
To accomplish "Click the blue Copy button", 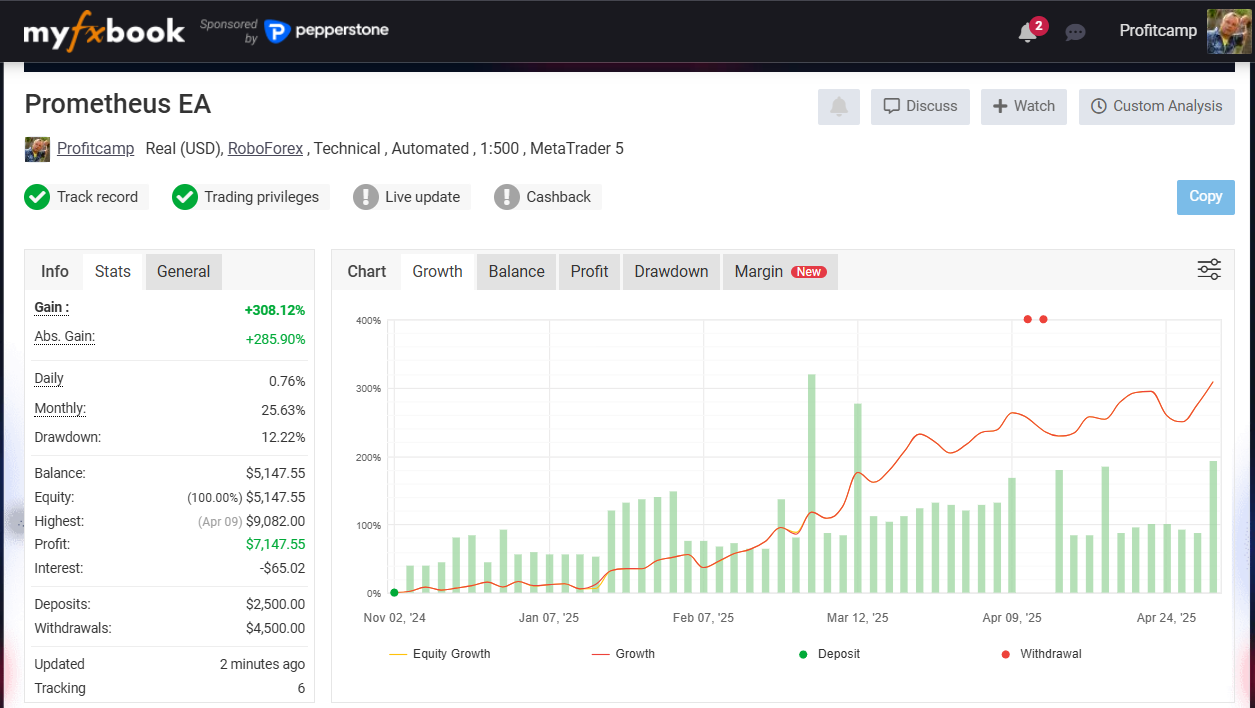I will click(x=1206, y=197).
